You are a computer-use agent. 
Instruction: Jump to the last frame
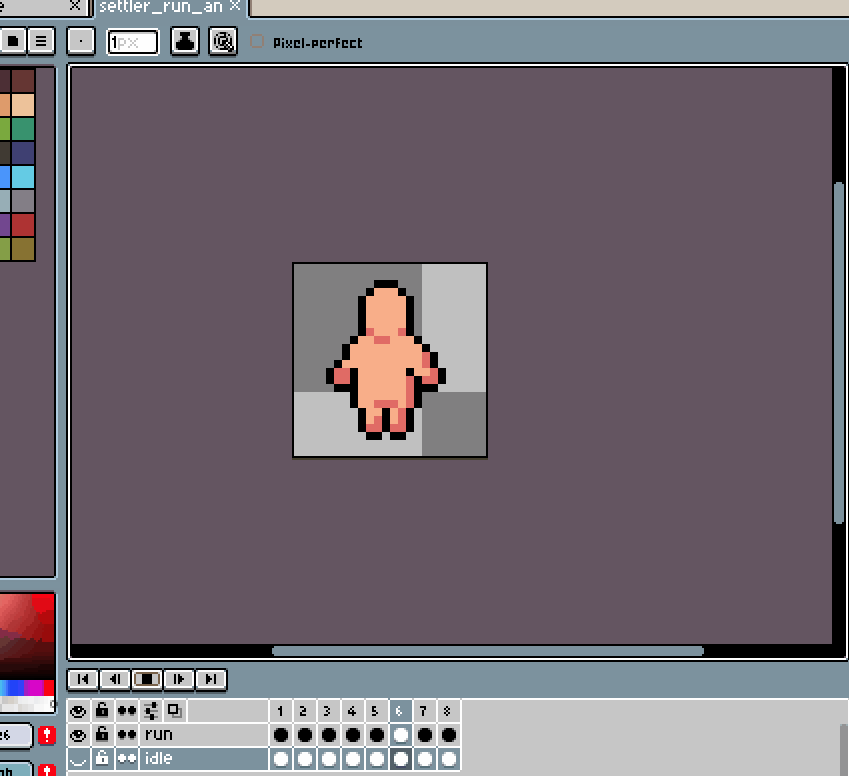[x=211, y=679]
